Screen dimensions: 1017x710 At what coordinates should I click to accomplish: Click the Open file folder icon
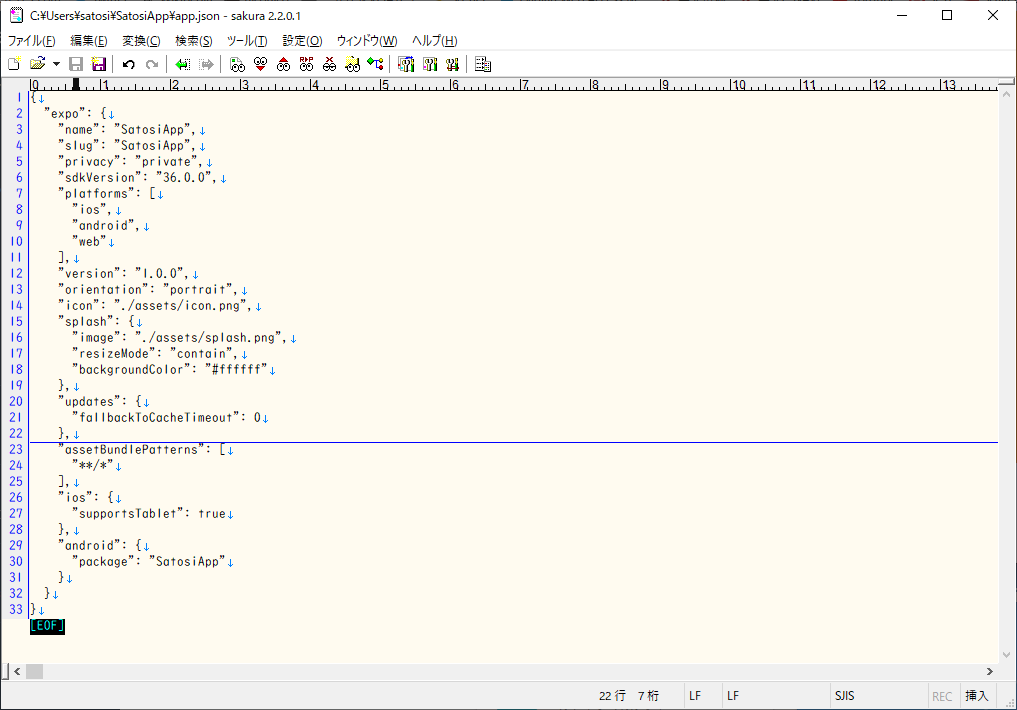coord(38,64)
